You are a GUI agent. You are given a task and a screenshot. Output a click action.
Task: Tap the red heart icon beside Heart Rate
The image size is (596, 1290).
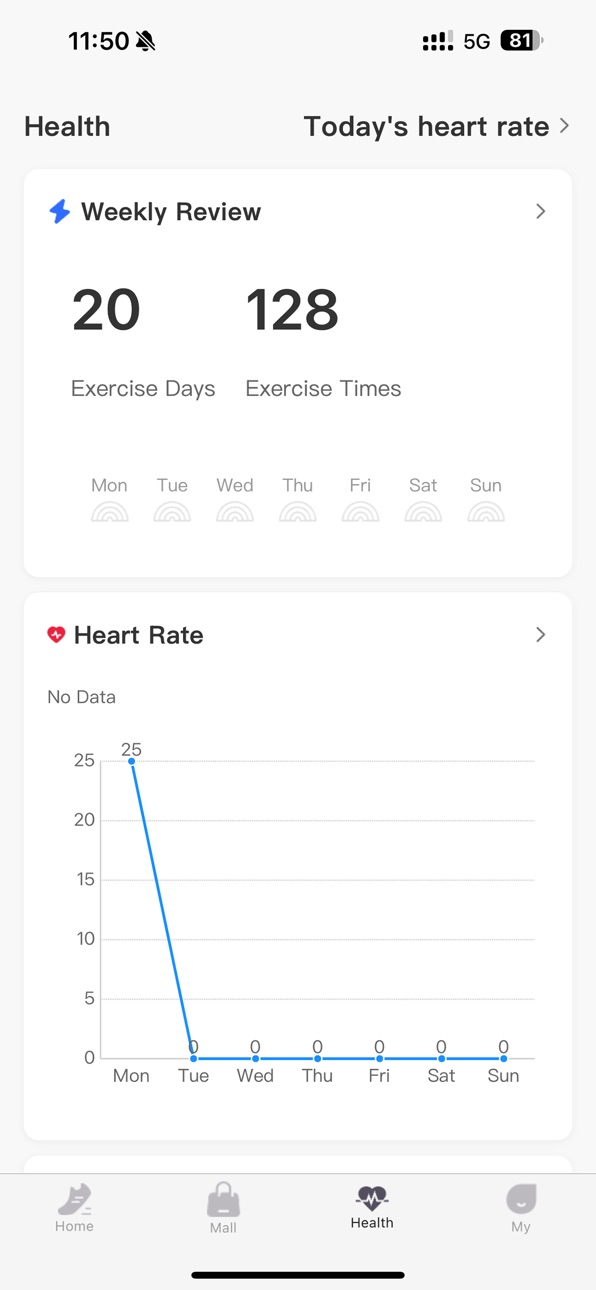click(56, 635)
